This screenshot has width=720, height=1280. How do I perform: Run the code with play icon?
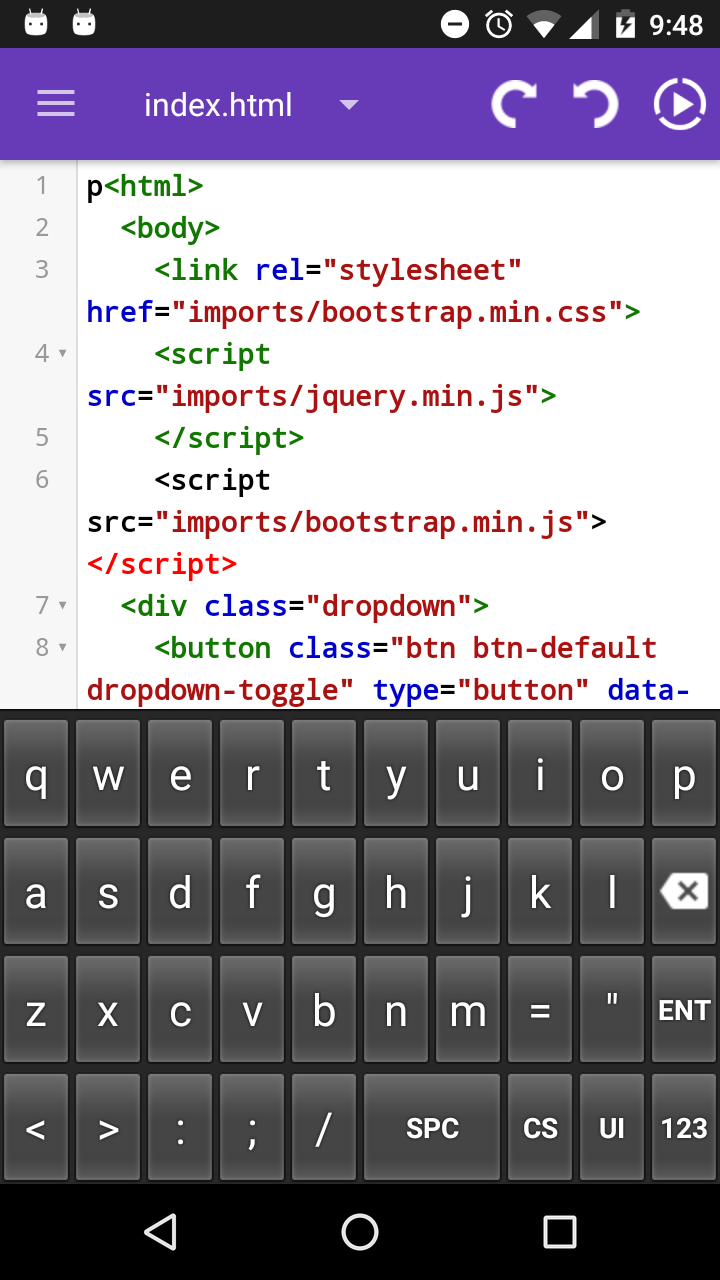(x=680, y=104)
